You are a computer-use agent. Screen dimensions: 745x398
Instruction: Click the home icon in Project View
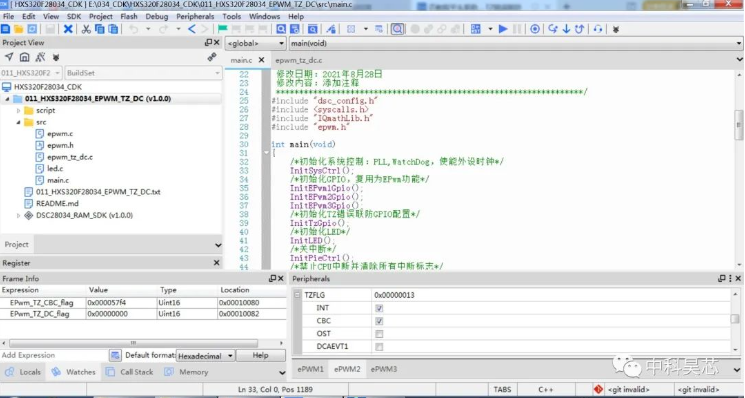click(24, 57)
